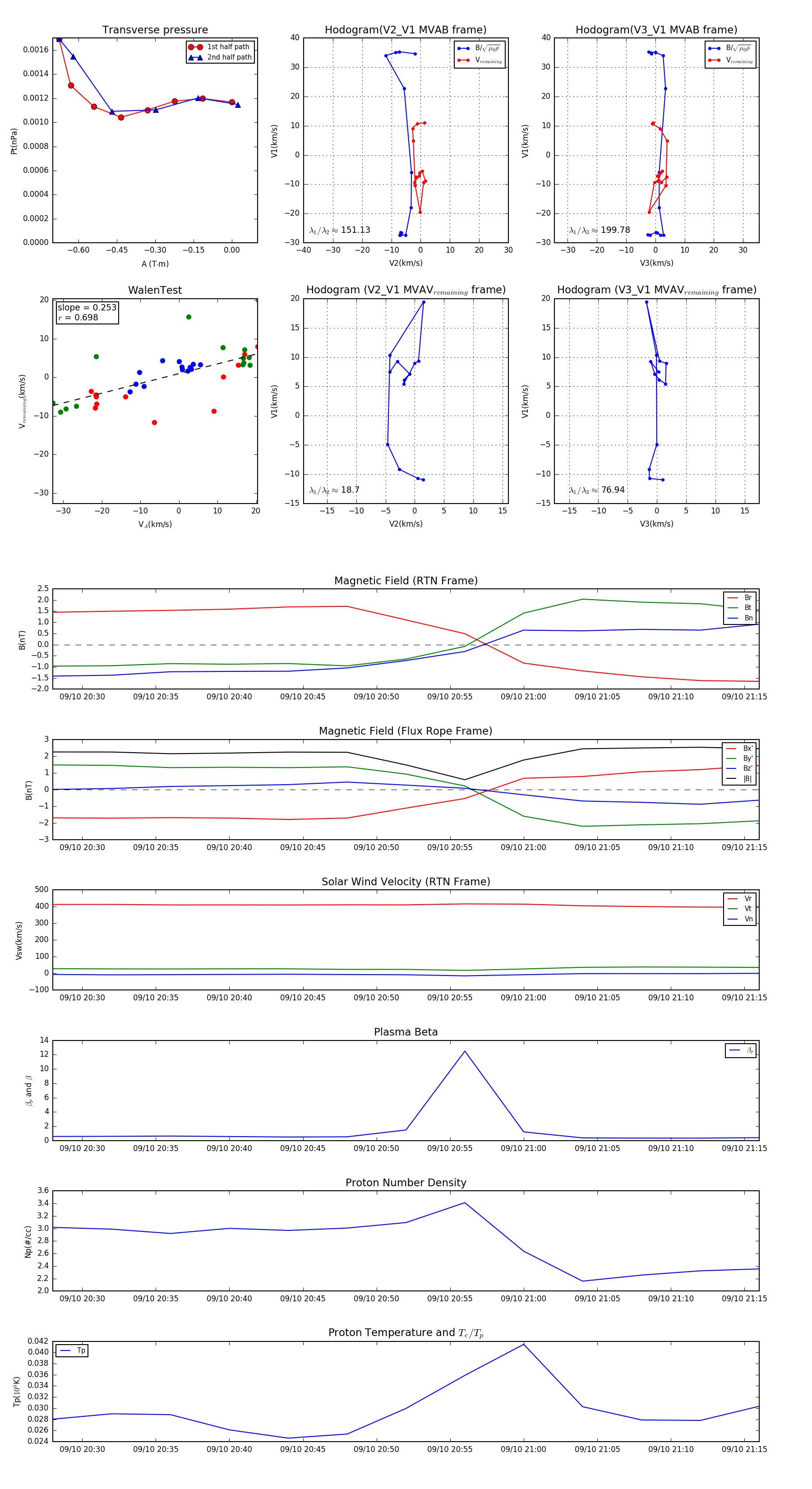Click eigenvalue ratio text '151.13'
This screenshot has width=812, height=1489.
[x=355, y=230]
